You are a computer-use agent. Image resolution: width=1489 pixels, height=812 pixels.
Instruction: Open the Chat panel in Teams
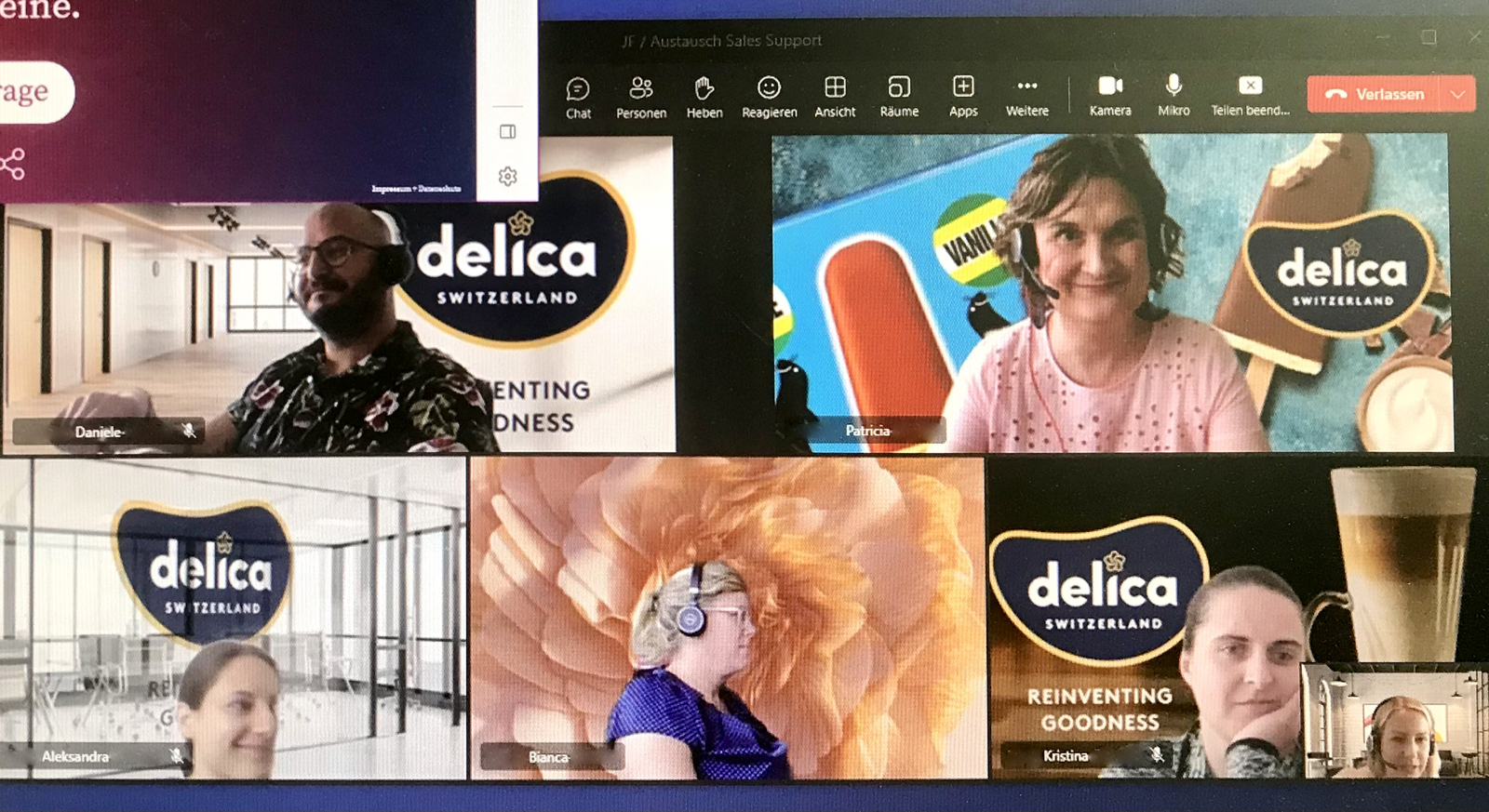(578, 98)
